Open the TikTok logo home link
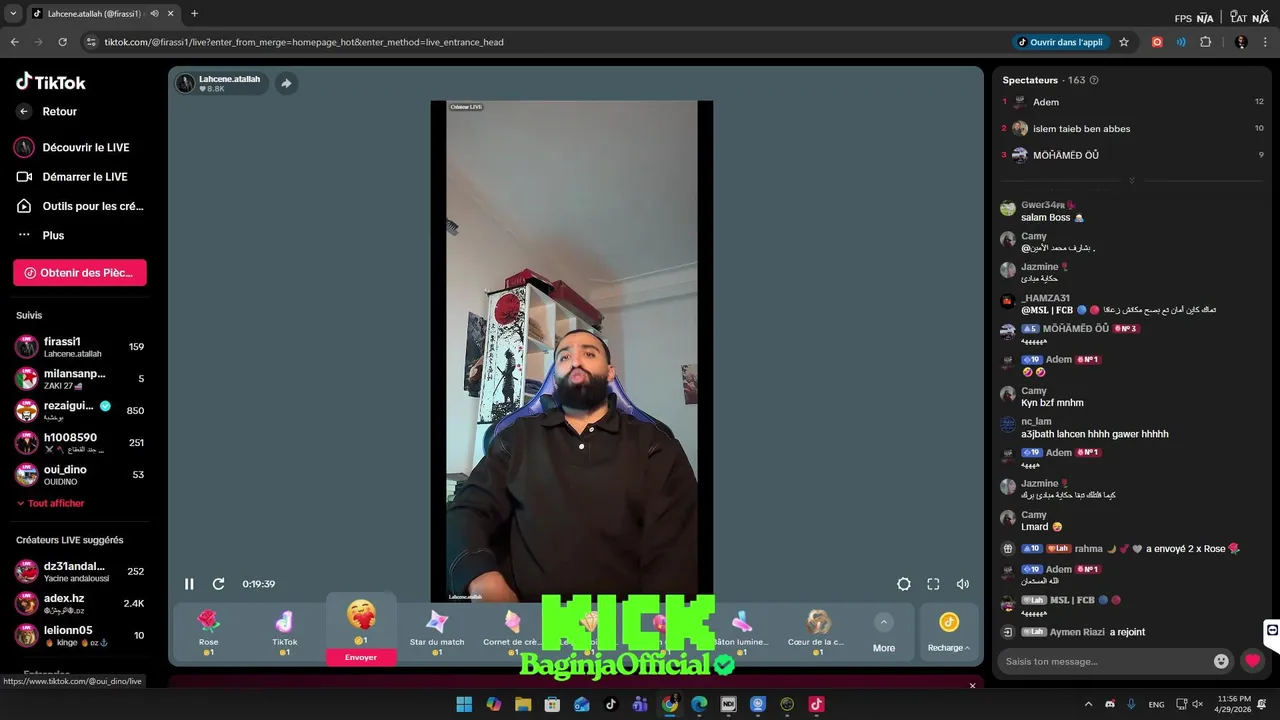This screenshot has height=720, width=1280. 51,82
